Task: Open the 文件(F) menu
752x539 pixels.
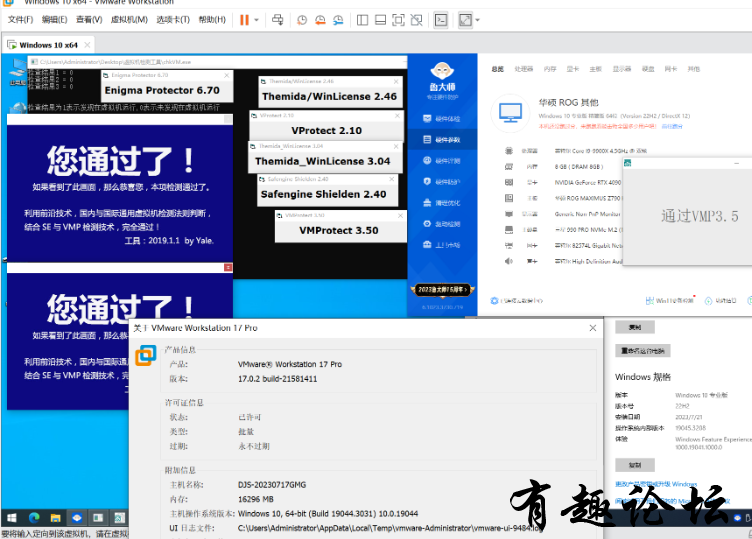Action: [x=20, y=20]
